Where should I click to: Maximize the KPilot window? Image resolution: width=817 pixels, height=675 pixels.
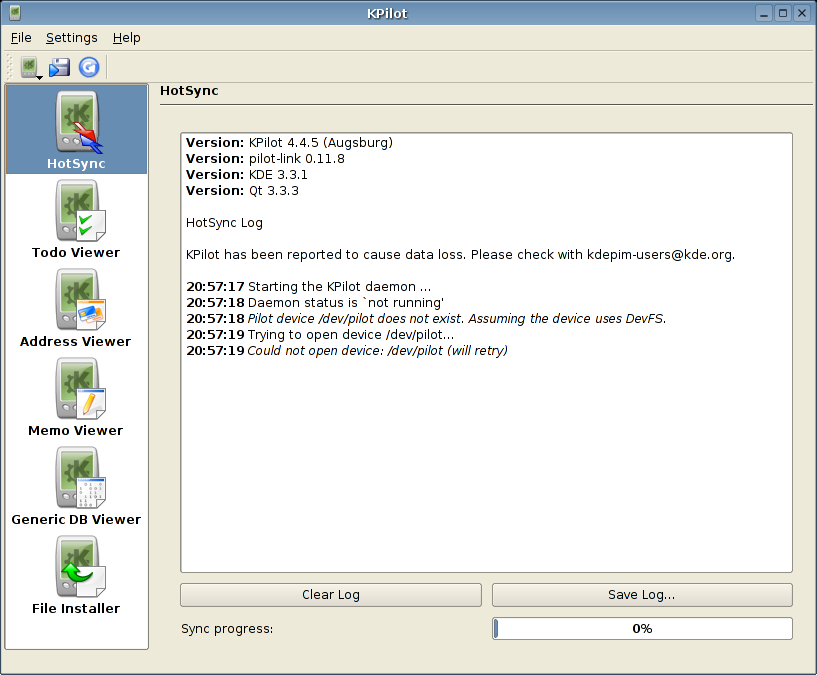point(783,13)
